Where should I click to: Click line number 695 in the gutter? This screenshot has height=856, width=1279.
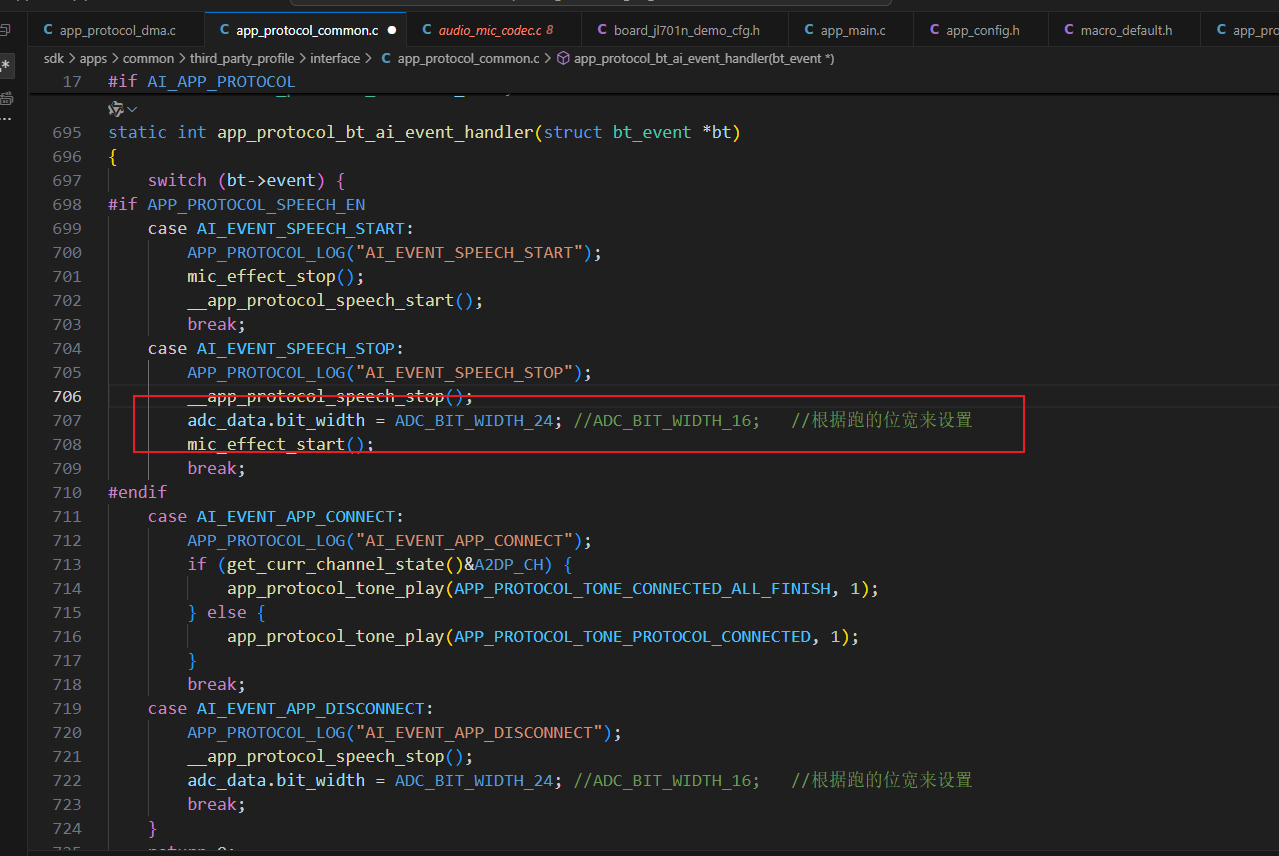[x=67, y=132]
